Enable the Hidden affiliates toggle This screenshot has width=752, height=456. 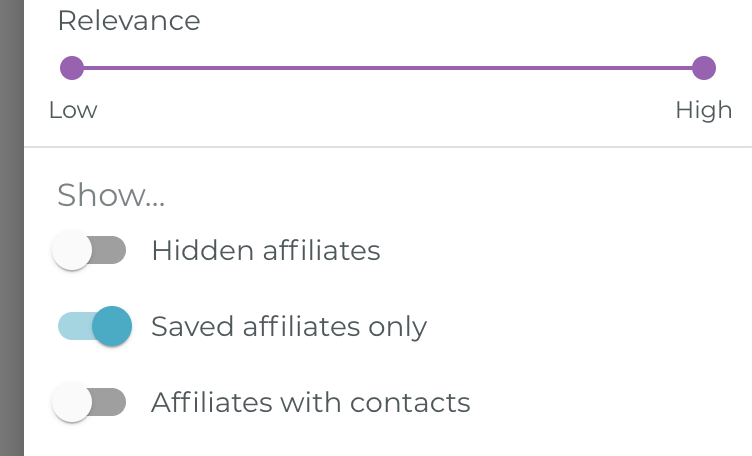click(90, 250)
